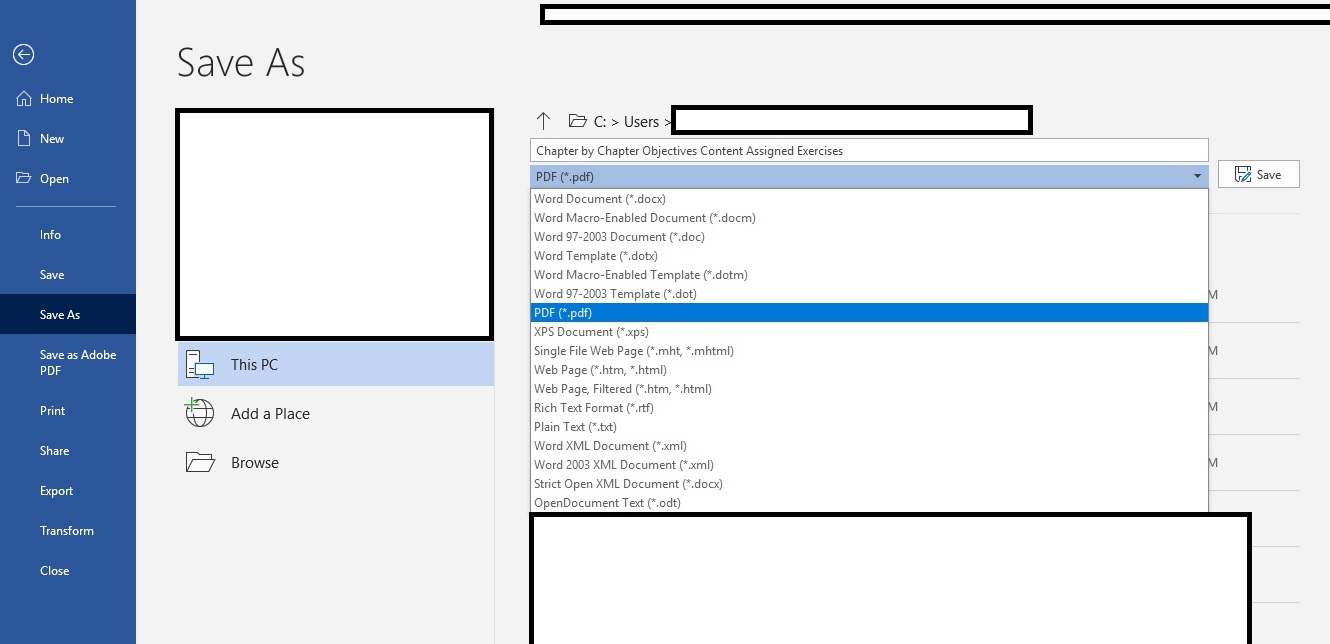This screenshot has height=644, width=1330.
Task: Select Word Macro-Enabled Document (*.docm)
Action: [x=869, y=218]
